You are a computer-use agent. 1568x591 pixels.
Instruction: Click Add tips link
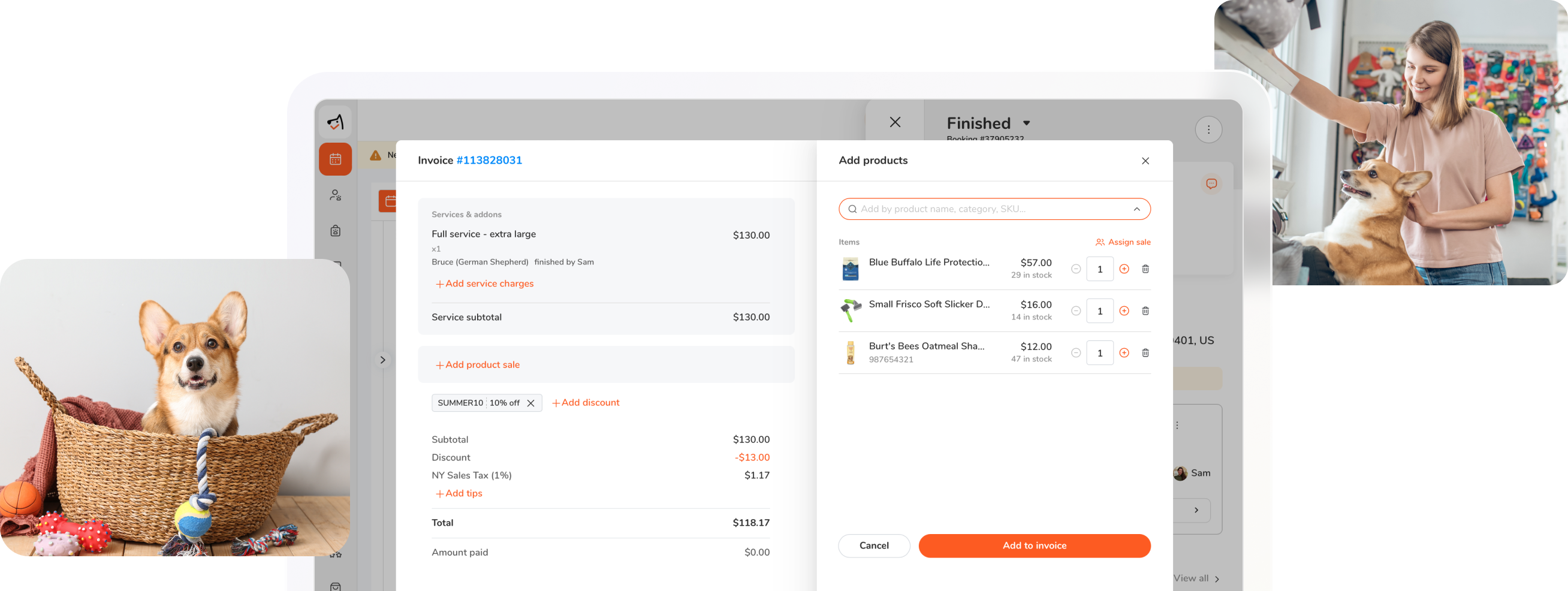pyautogui.click(x=459, y=494)
